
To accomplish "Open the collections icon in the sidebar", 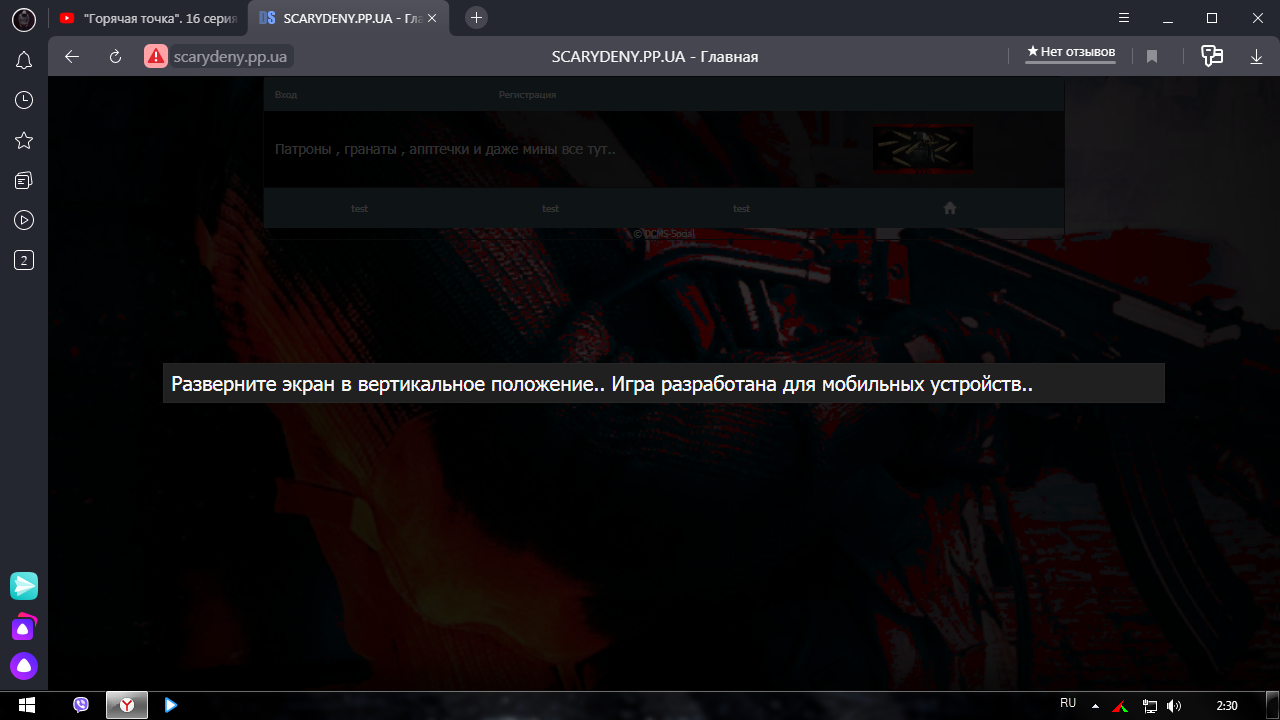I will point(24,180).
